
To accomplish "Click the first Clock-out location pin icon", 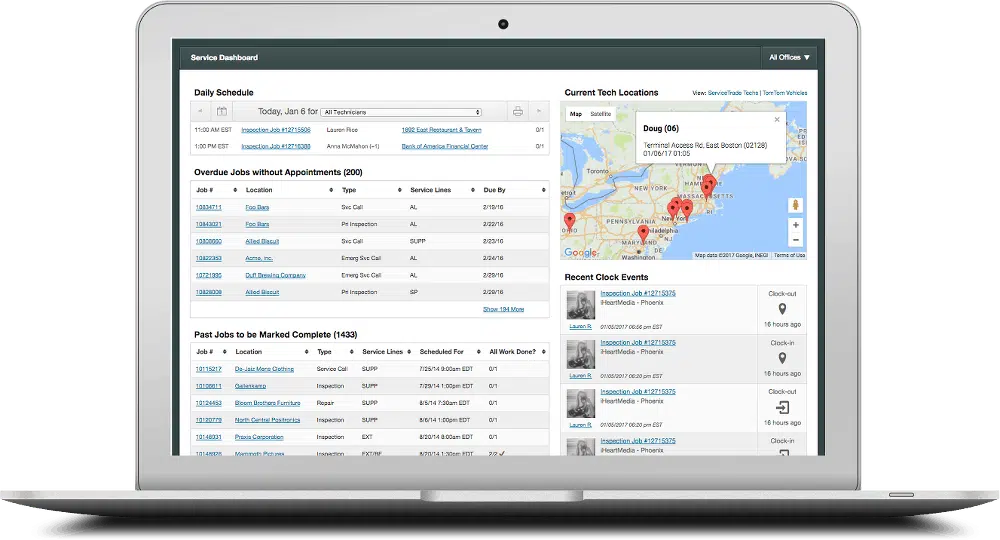I will pyautogui.click(x=783, y=310).
